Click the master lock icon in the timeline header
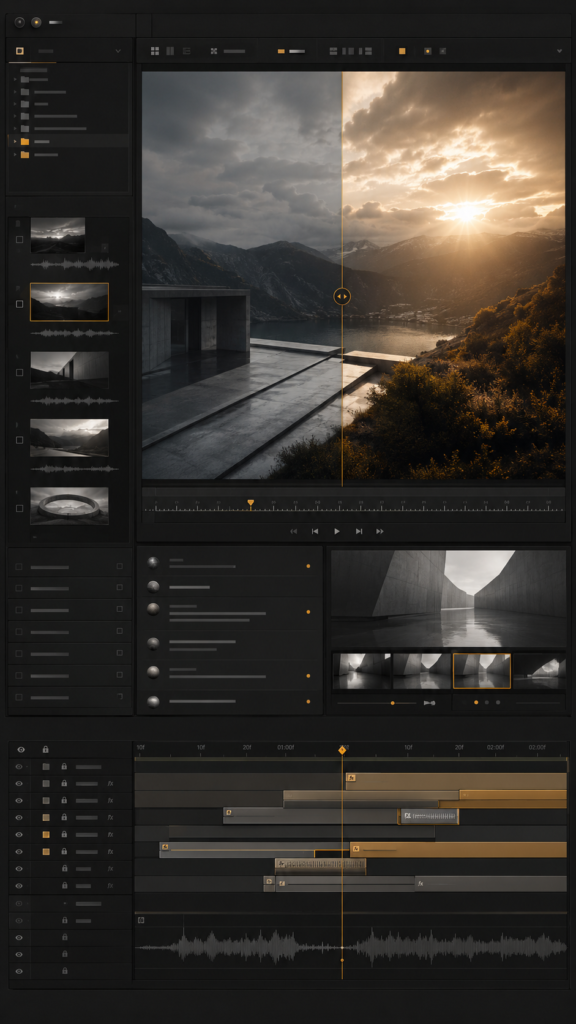Screen dimensions: 576x1024 click(45, 749)
